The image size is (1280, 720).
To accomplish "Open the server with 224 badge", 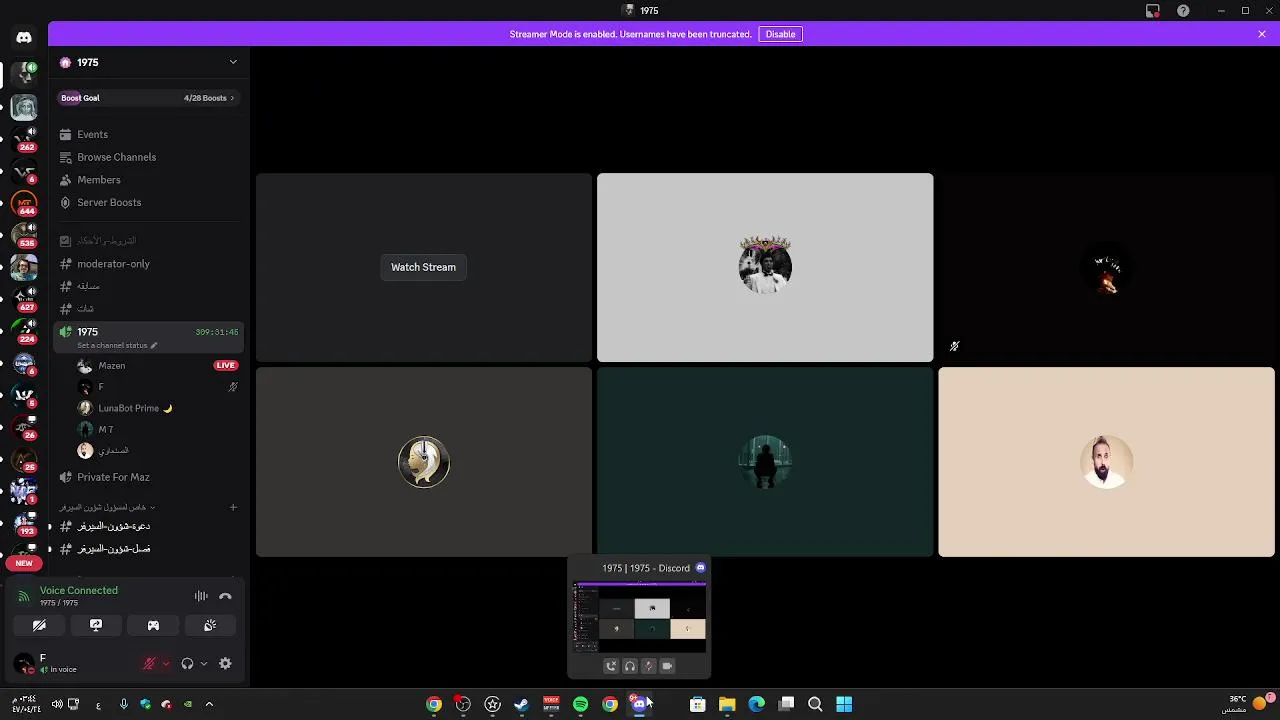I will click(x=24, y=331).
